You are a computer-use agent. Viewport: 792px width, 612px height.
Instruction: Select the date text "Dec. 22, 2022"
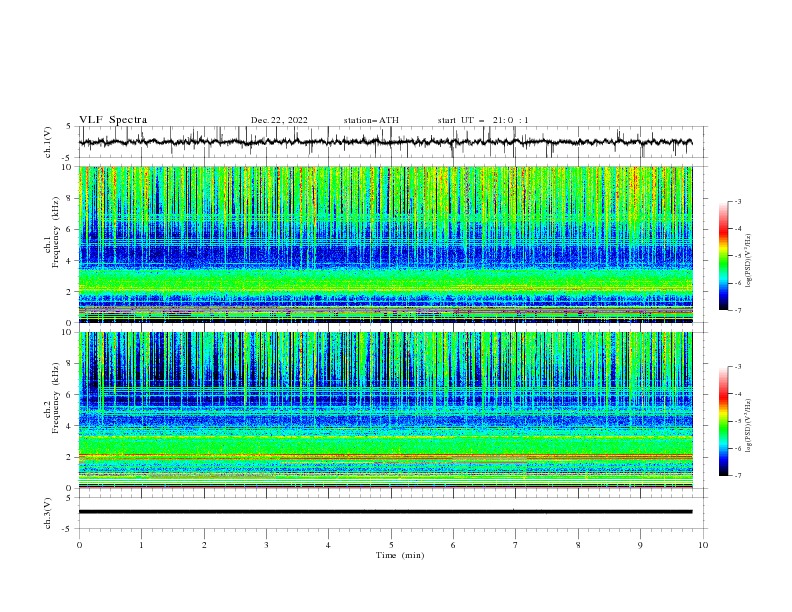[x=279, y=120]
